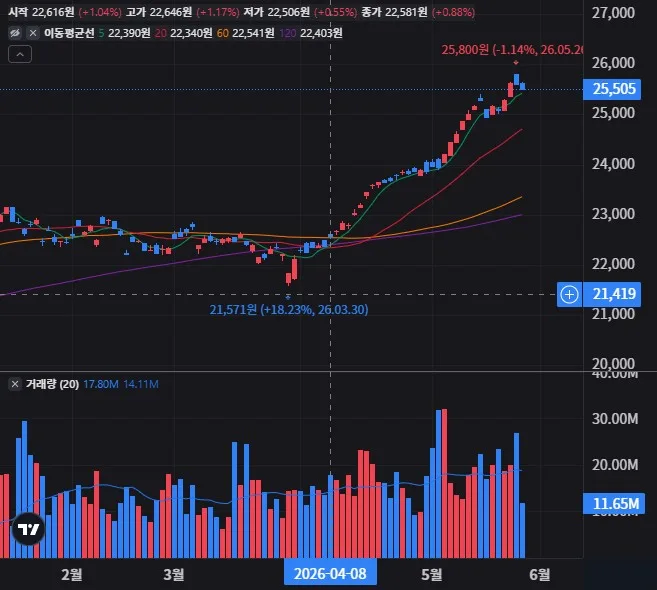Click the 120-day average value 22,403원

pos(321,33)
